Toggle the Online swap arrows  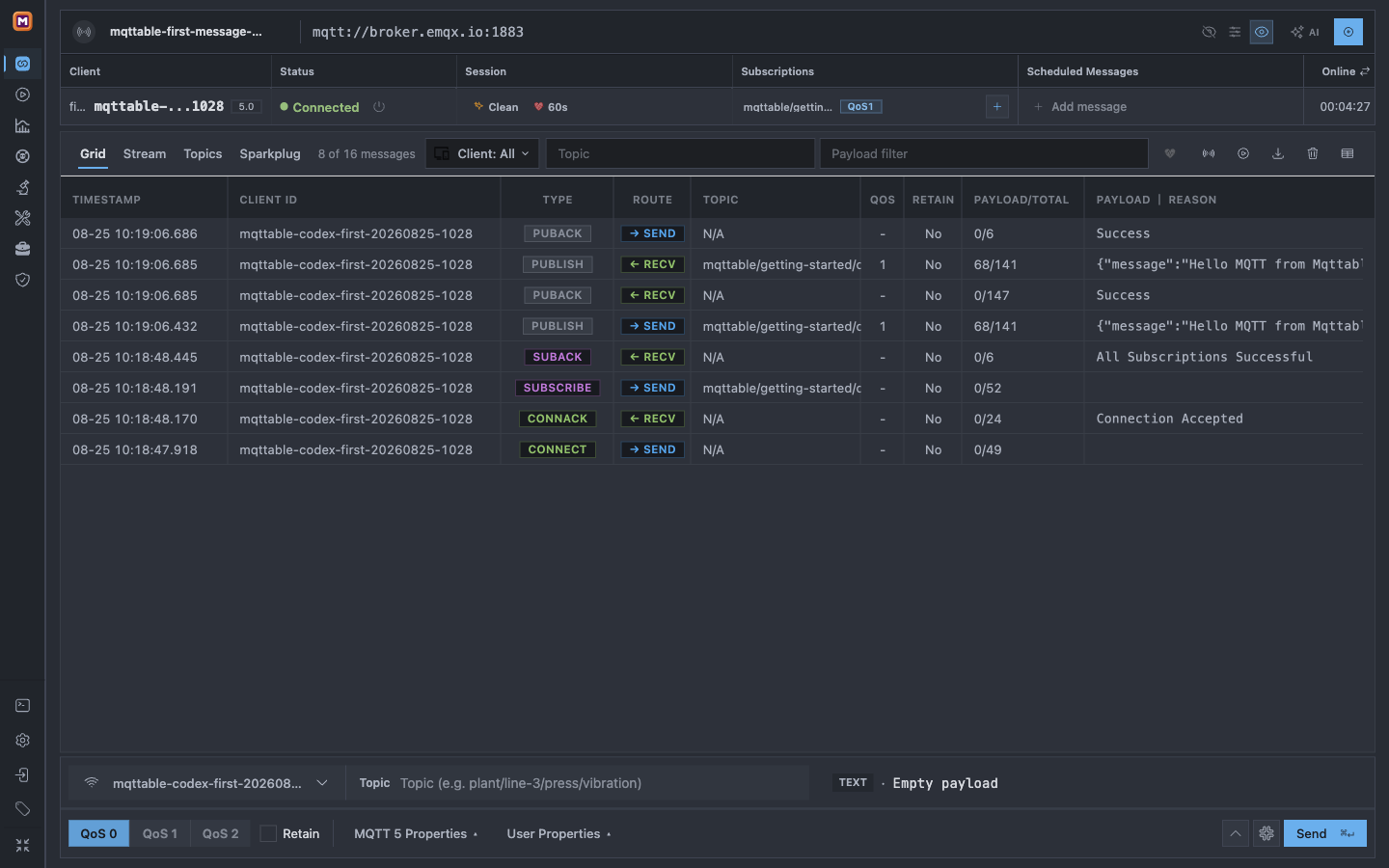coord(1365,71)
